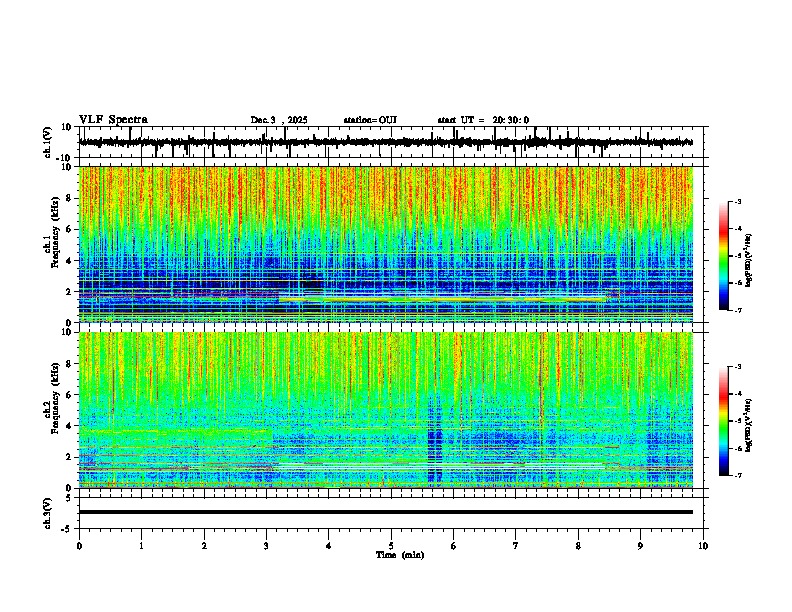792x612 pixels.
Task: Click the "-3" tick on ch.1 color bar
Action: click(737, 201)
